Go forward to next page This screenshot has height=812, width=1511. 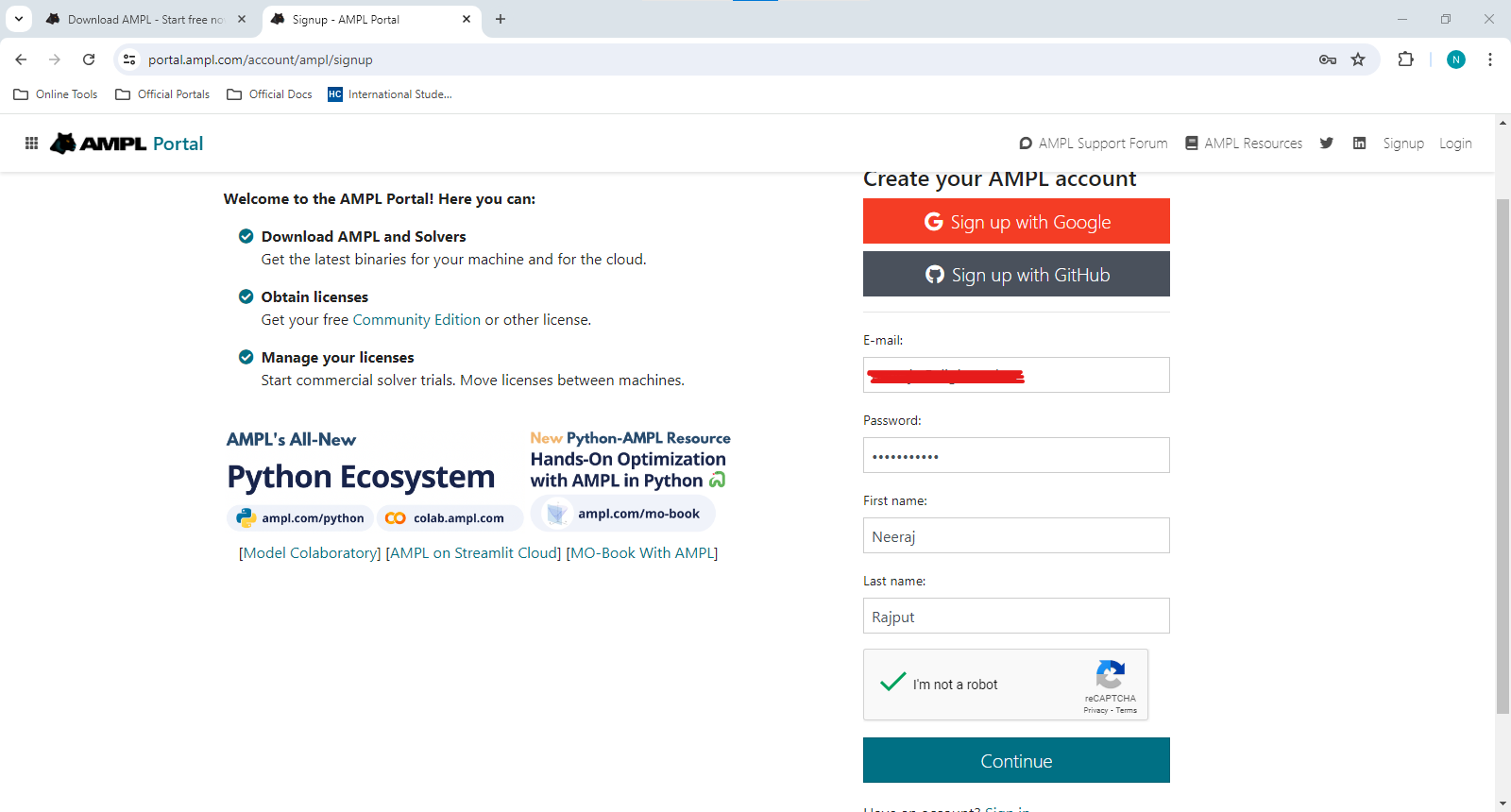click(x=55, y=59)
